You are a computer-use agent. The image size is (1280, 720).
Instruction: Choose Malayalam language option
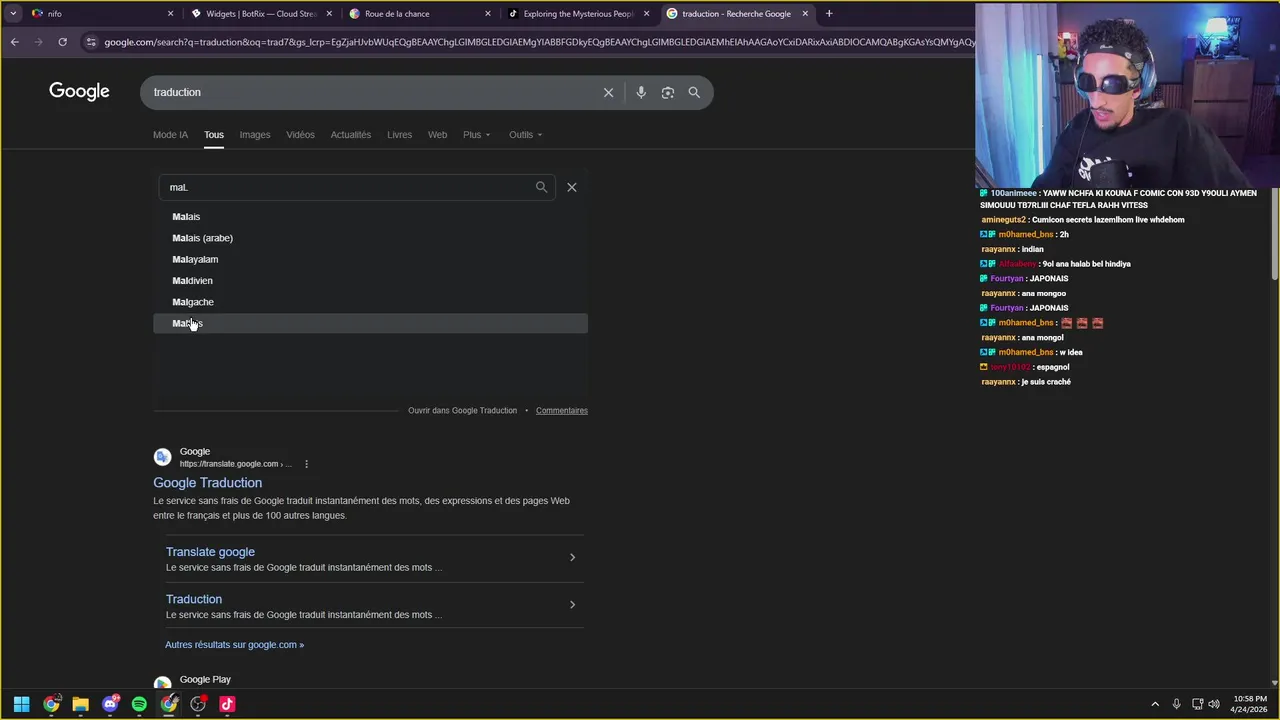coord(370,259)
